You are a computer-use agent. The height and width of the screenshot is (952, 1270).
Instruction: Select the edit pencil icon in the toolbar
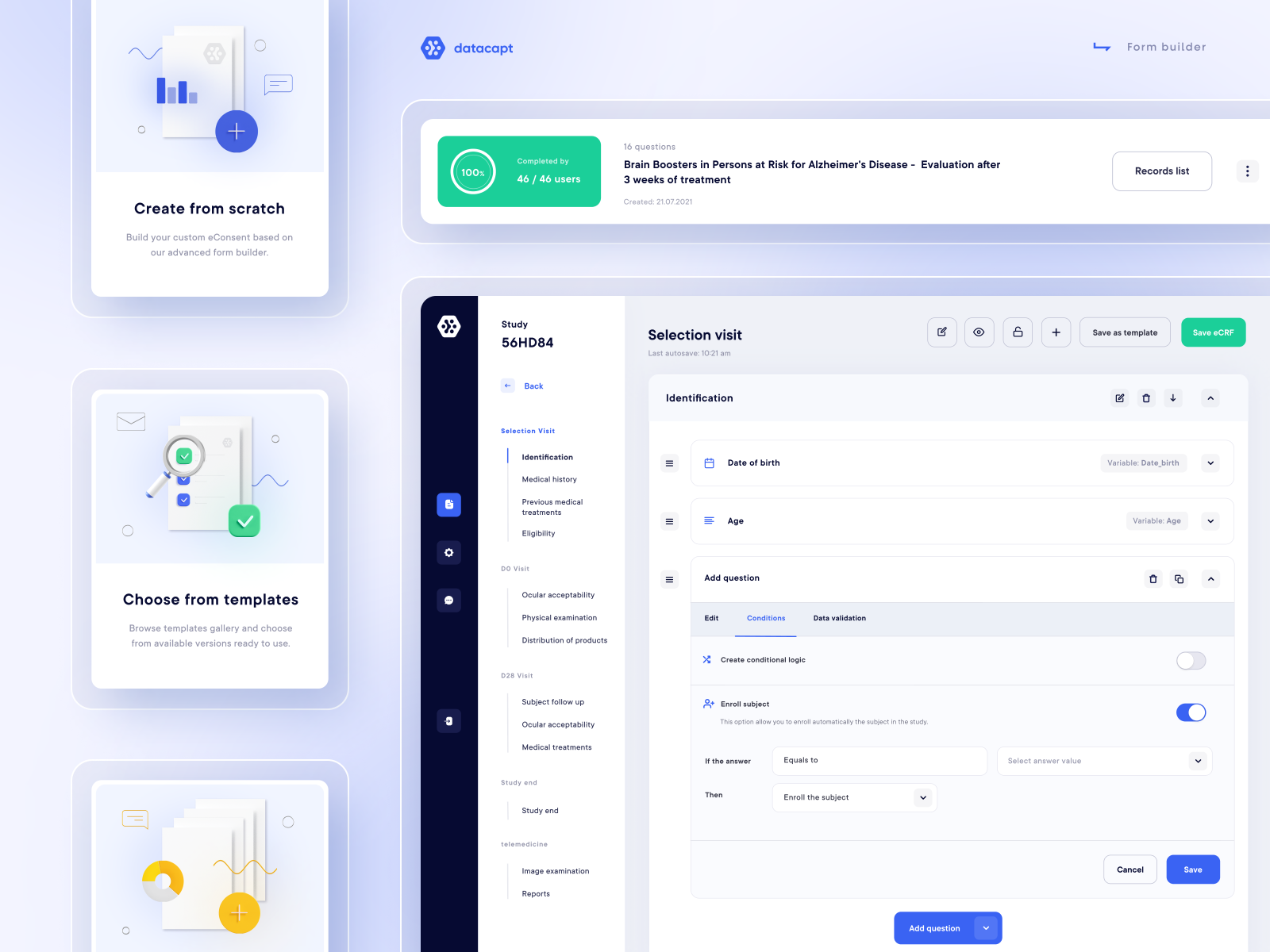click(x=942, y=332)
